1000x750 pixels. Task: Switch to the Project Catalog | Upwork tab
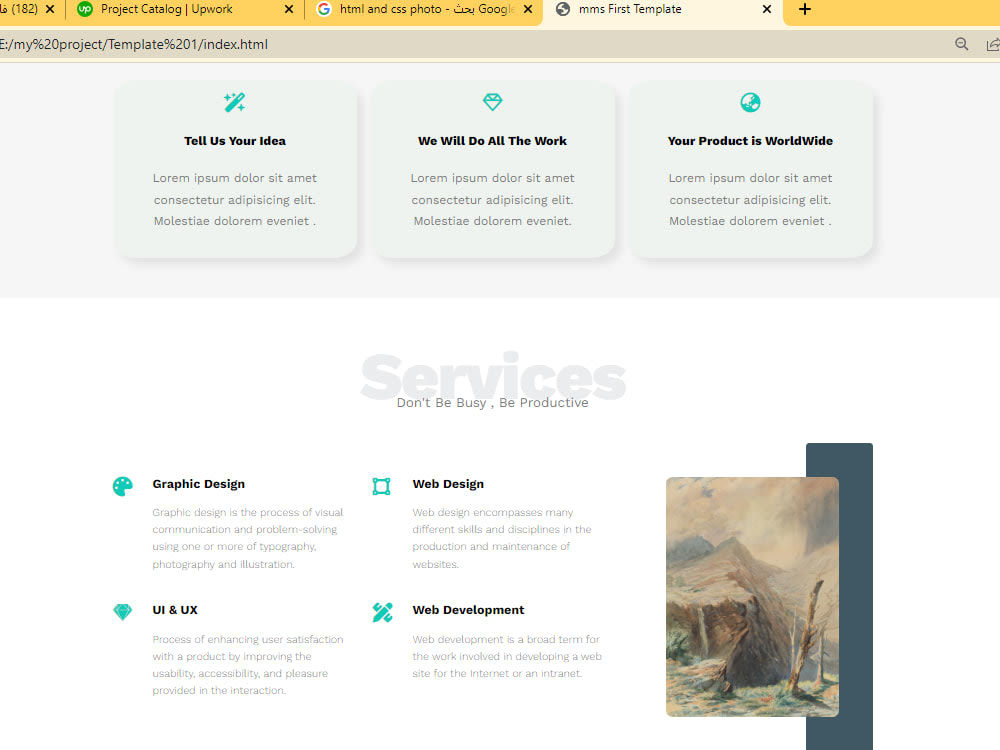click(x=167, y=10)
